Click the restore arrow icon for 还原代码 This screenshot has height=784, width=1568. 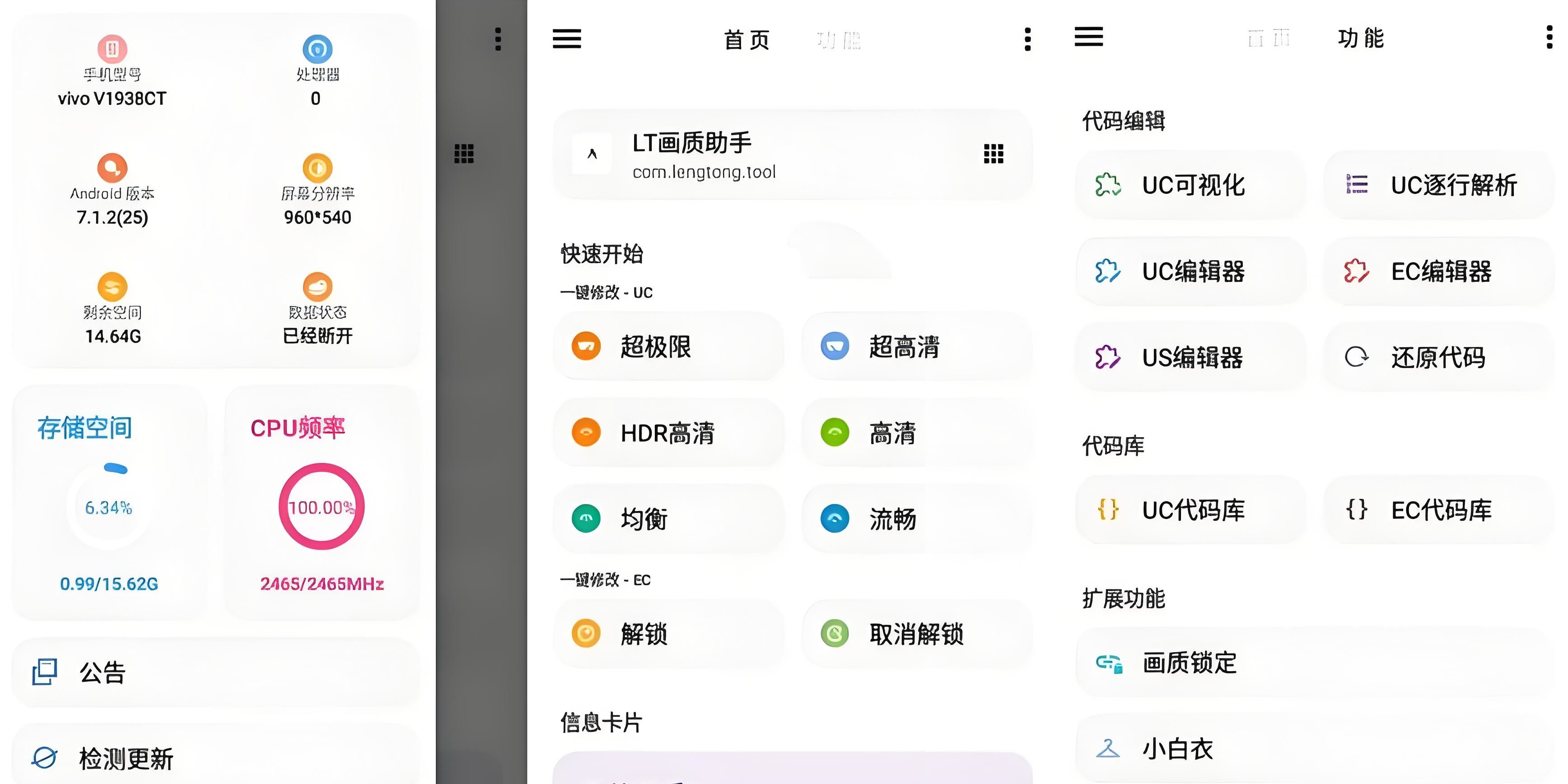pyautogui.click(x=1357, y=357)
